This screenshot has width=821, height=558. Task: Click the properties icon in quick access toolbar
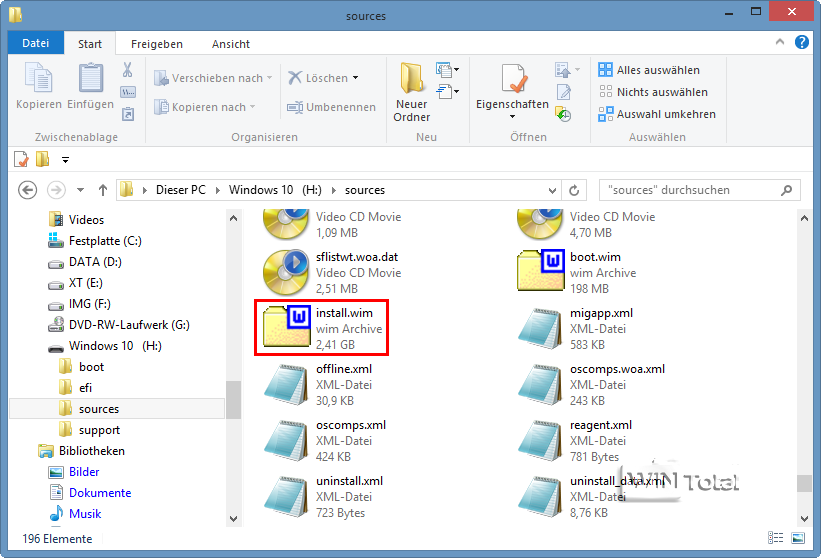click(x=21, y=159)
